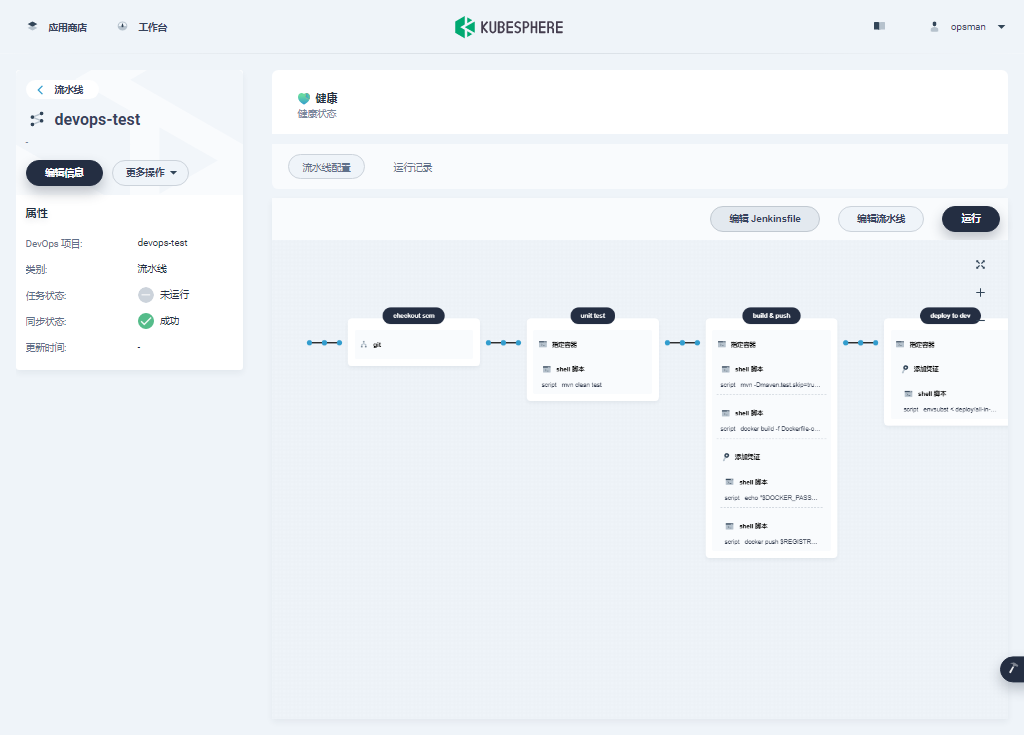Click the plus zoom-in control on the canvas
The image size is (1024, 736).
click(980, 292)
